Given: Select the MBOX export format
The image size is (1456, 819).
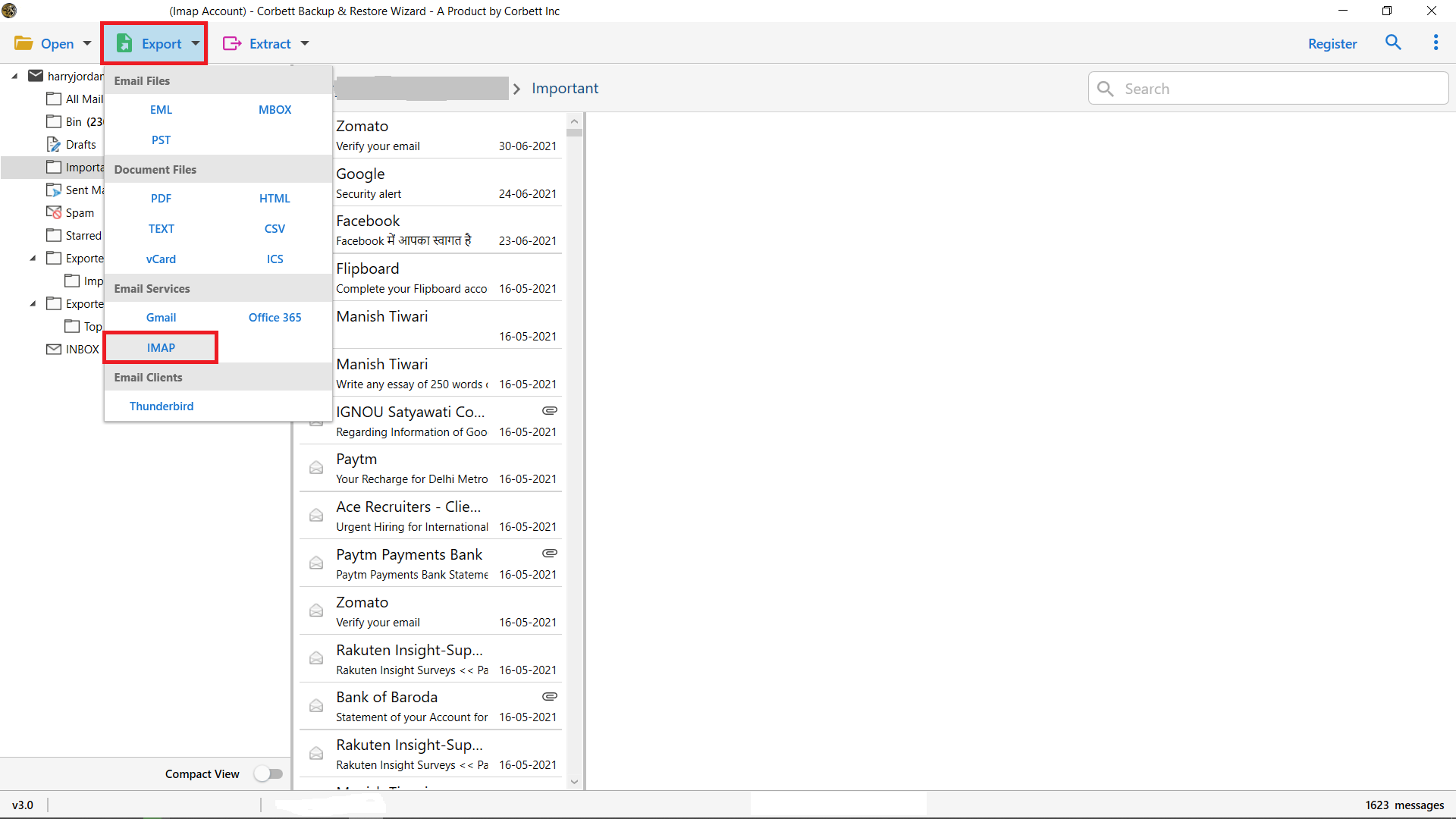Looking at the screenshot, I should (275, 108).
